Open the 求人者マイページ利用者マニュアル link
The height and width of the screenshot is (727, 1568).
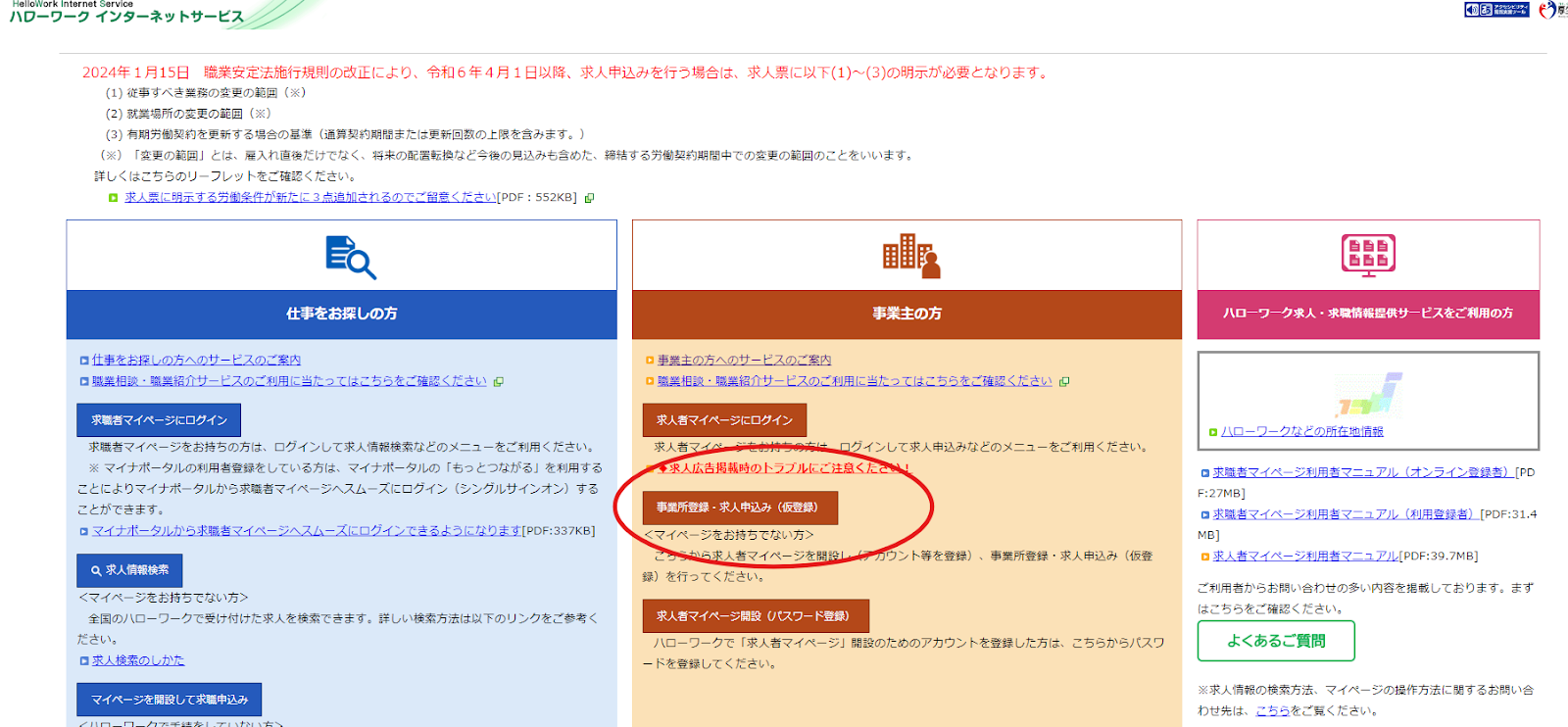[1305, 556]
